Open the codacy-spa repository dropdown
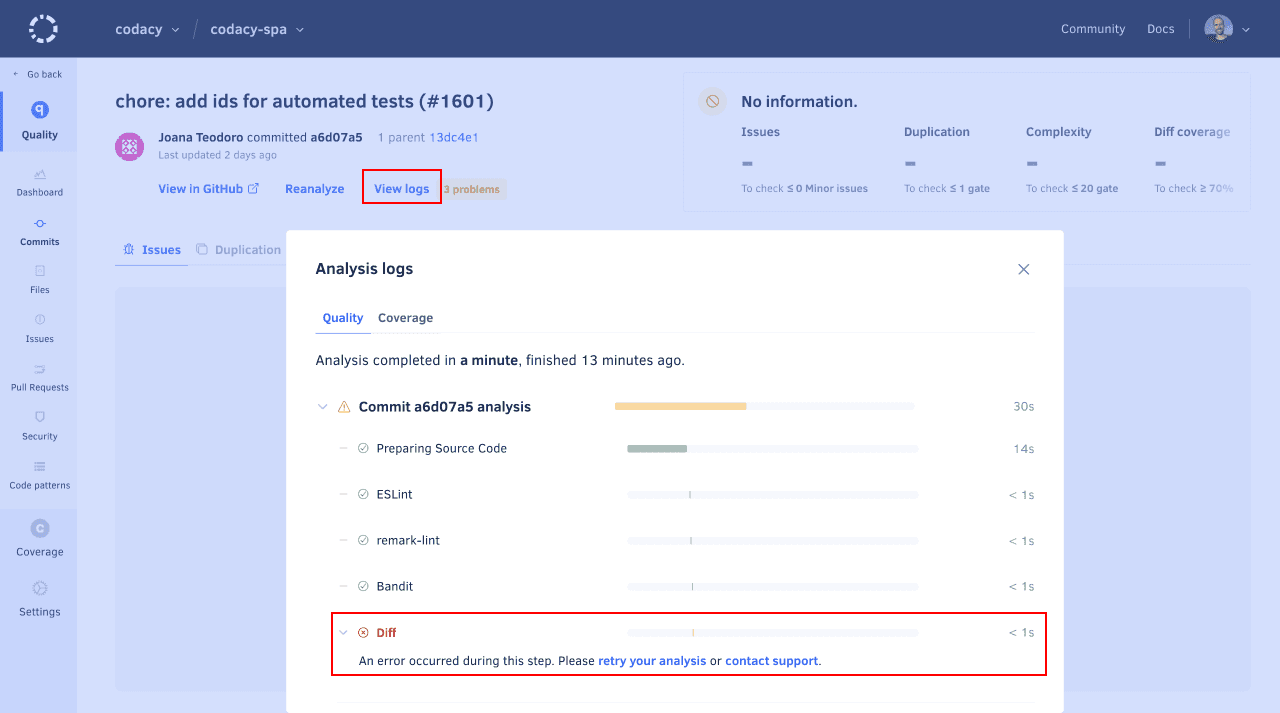Image resolution: width=1280 pixels, height=713 pixels. 257,29
